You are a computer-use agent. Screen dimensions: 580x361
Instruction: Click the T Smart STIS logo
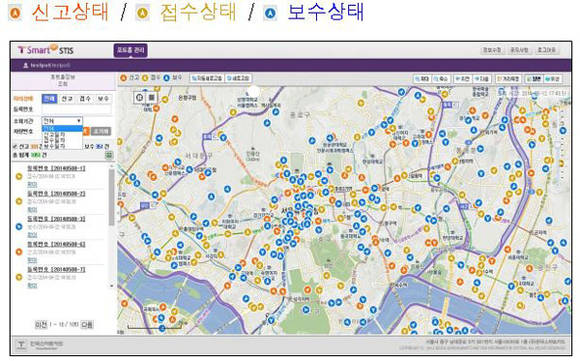click(45, 50)
